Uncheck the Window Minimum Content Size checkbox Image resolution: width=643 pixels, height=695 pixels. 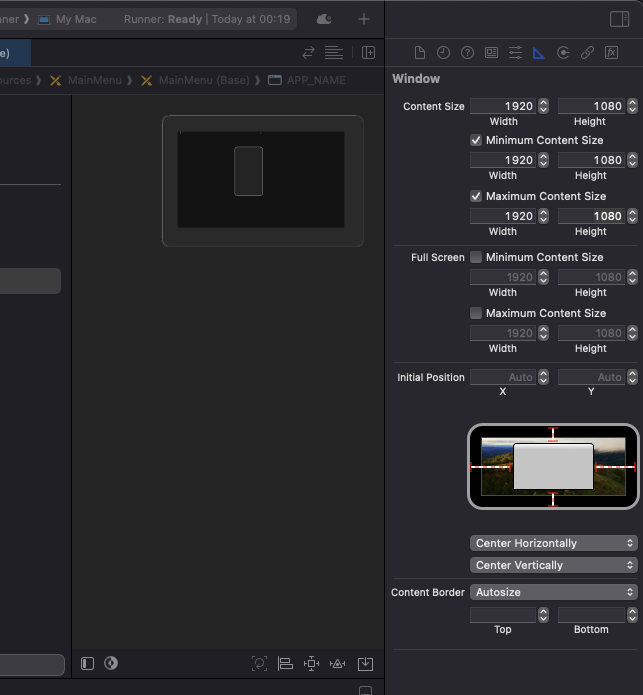(x=476, y=141)
